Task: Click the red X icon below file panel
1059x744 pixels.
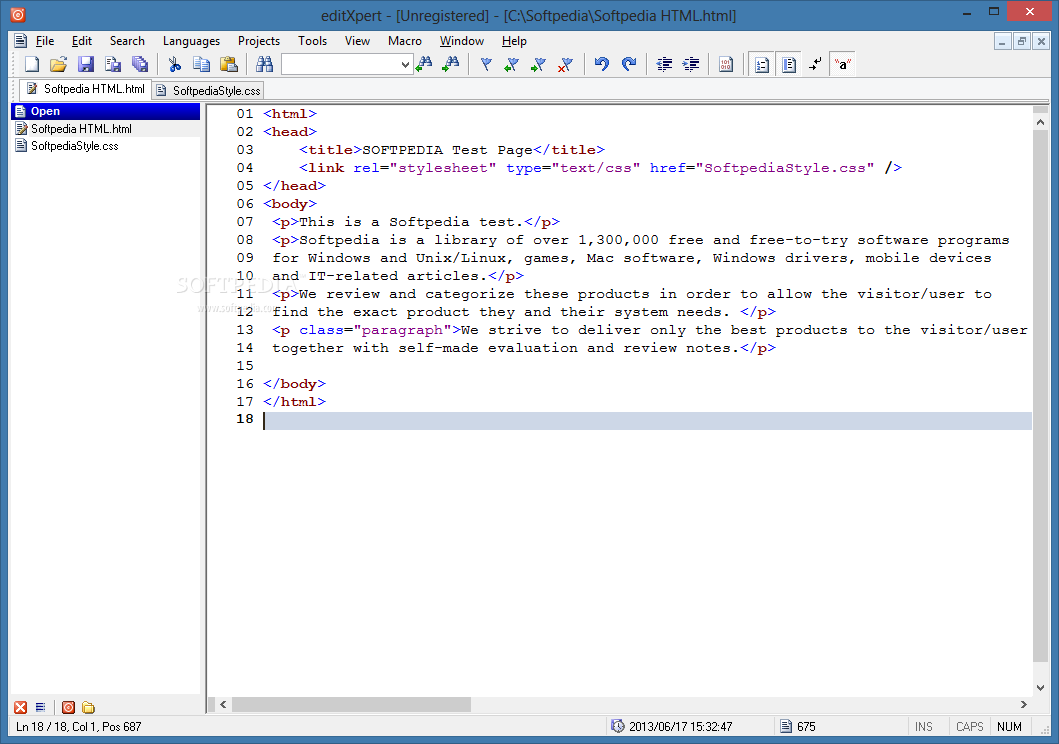Action: pyautogui.click(x=21, y=707)
